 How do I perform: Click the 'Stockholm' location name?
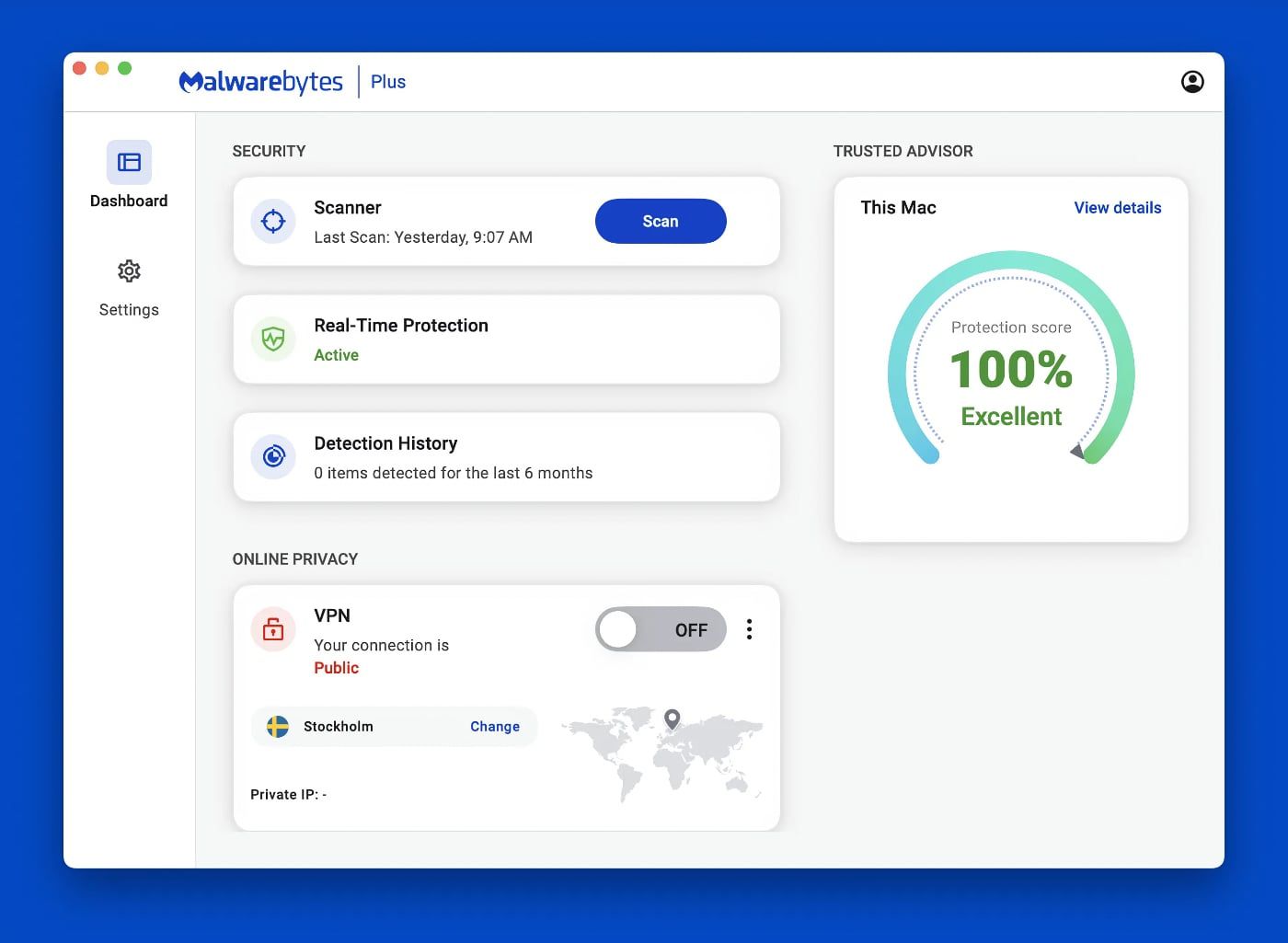[x=339, y=727]
